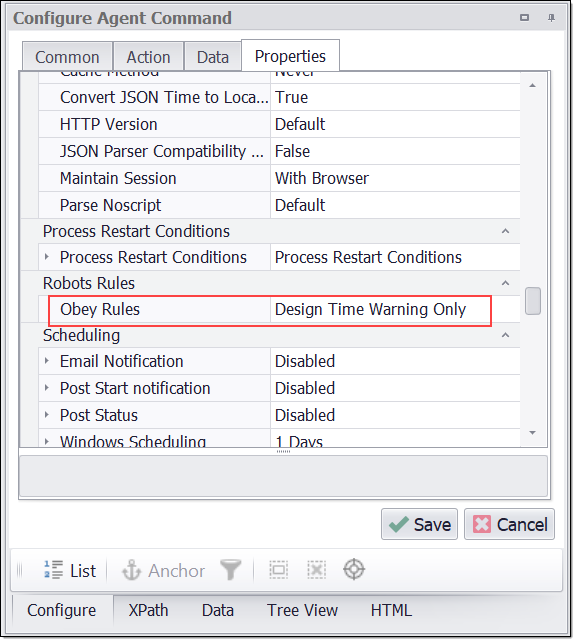The image size is (576, 642).
Task: Click the vertical scrollbar thumb
Action: point(533,301)
